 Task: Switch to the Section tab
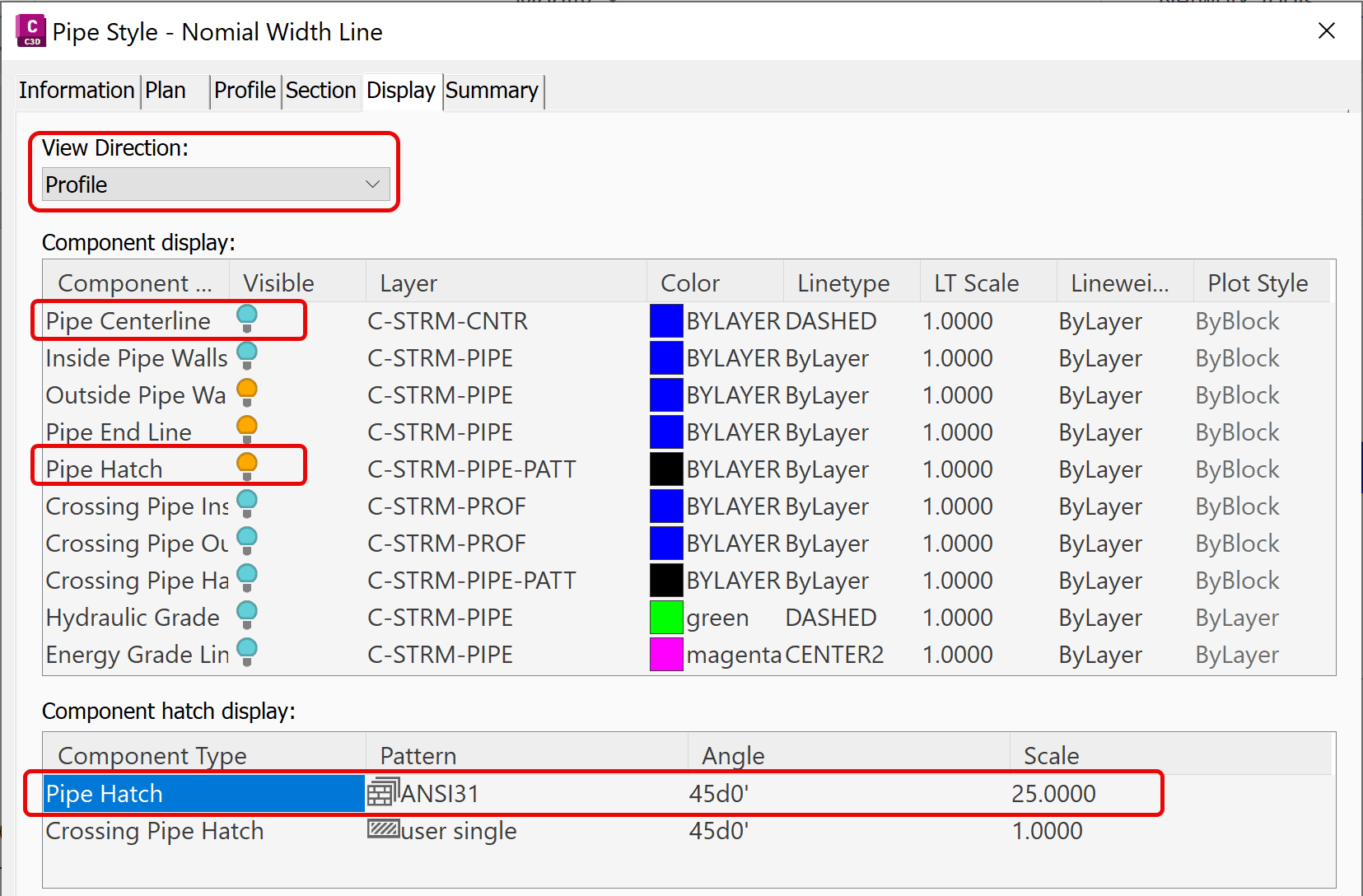[320, 90]
